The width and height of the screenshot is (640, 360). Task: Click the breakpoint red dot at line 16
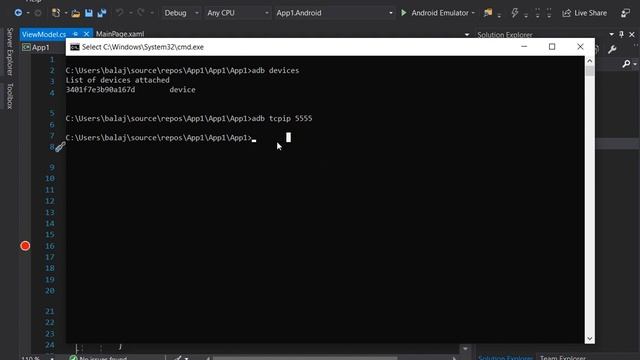(x=25, y=246)
